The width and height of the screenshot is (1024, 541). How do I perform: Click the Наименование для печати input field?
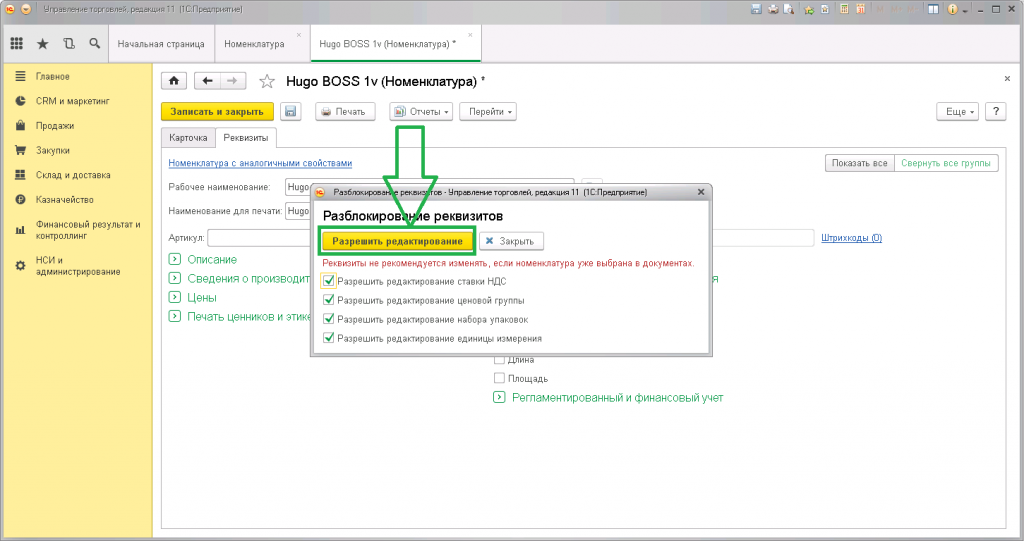pos(298,211)
